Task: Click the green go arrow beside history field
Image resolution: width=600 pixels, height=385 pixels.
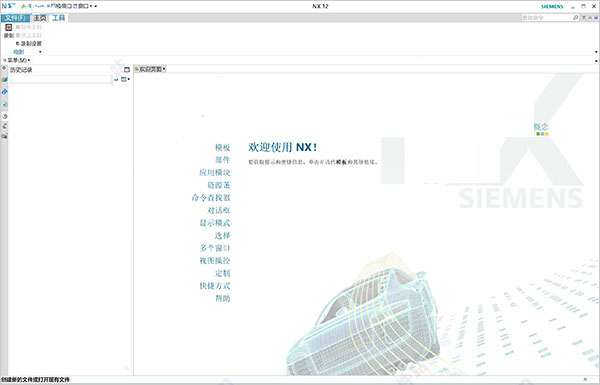Action: (x=116, y=80)
